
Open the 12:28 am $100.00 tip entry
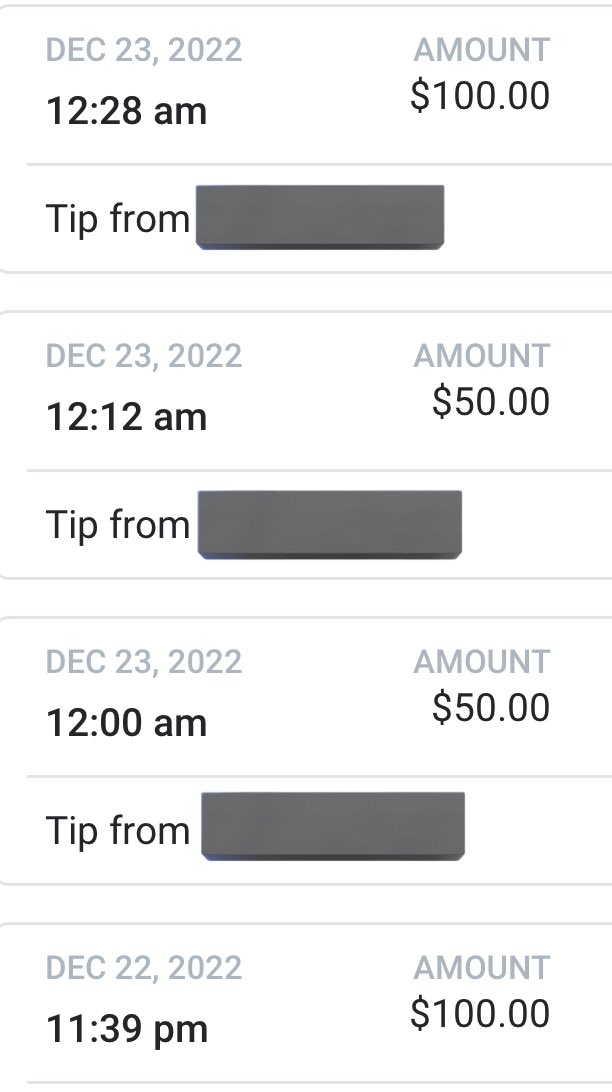coord(306,139)
